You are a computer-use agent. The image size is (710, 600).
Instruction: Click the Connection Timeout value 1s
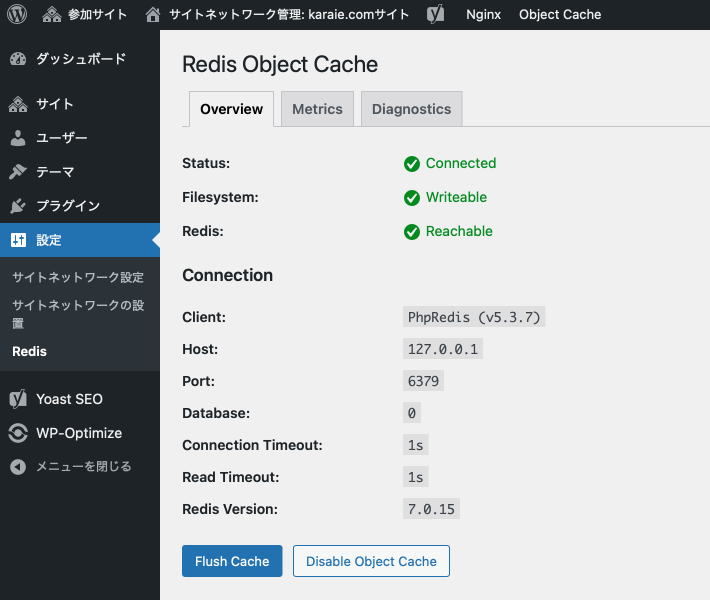[x=416, y=445]
